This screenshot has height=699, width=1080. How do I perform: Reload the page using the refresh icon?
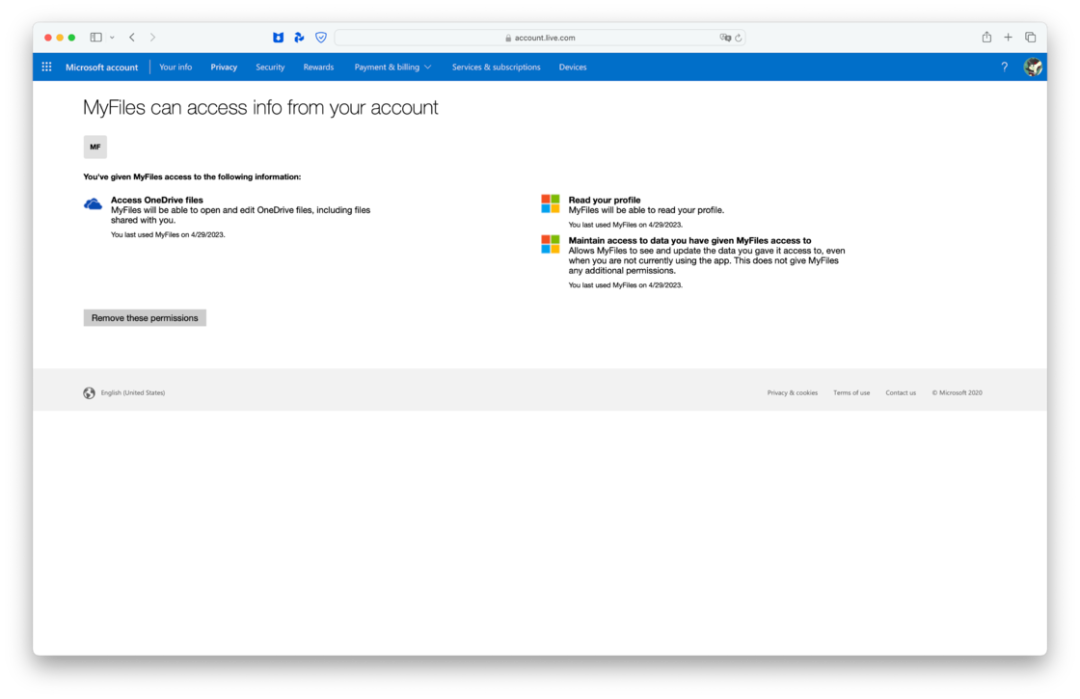[x=738, y=38]
